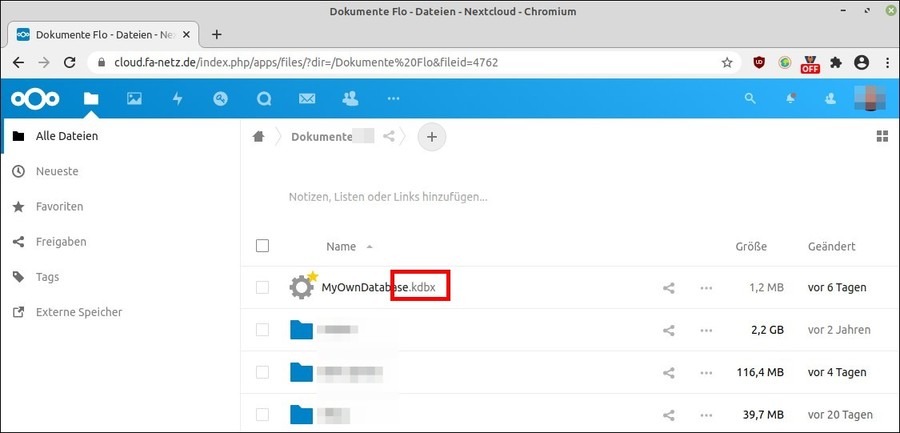
Task: Open the notifications bell icon
Action: (x=791, y=99)
